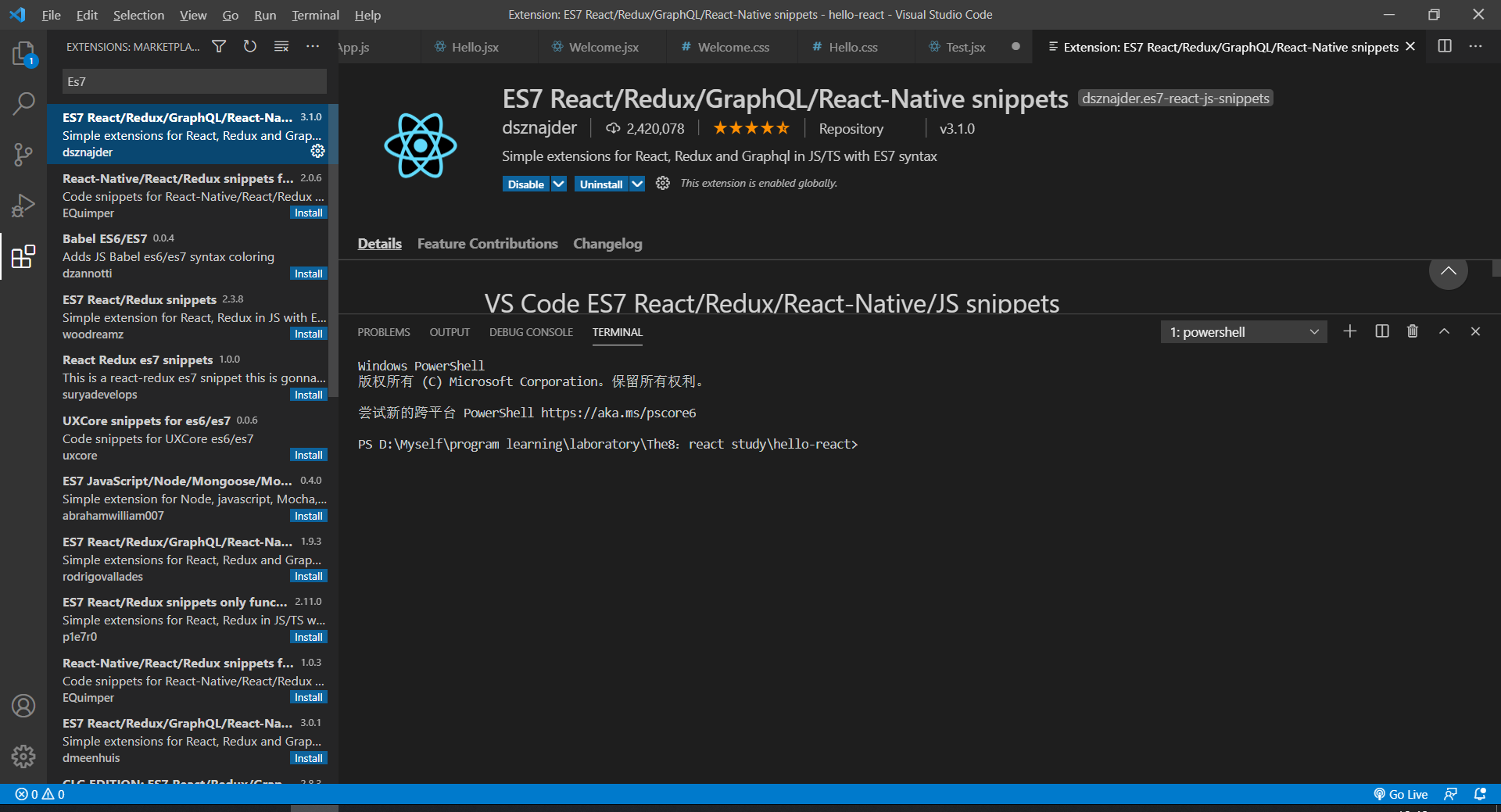Screen dimensions: 1501x812
Task: Click Go Live in the status bar
Action: click(x=1401, y=794)
